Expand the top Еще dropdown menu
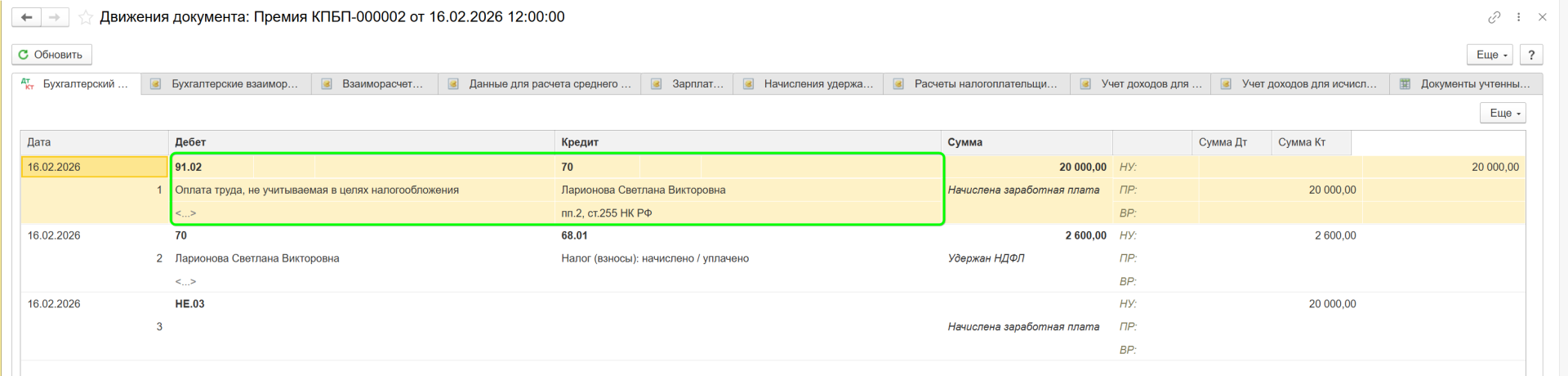1568x376 pixels. 1490,55
